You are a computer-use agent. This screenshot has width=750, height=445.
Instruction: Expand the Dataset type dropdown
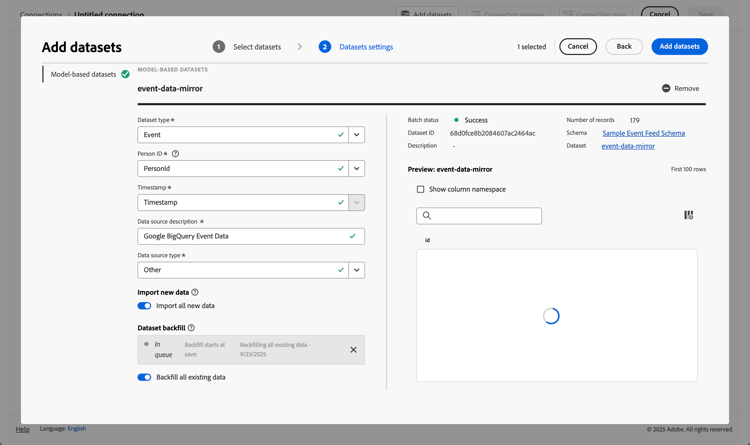pos(356,134)
